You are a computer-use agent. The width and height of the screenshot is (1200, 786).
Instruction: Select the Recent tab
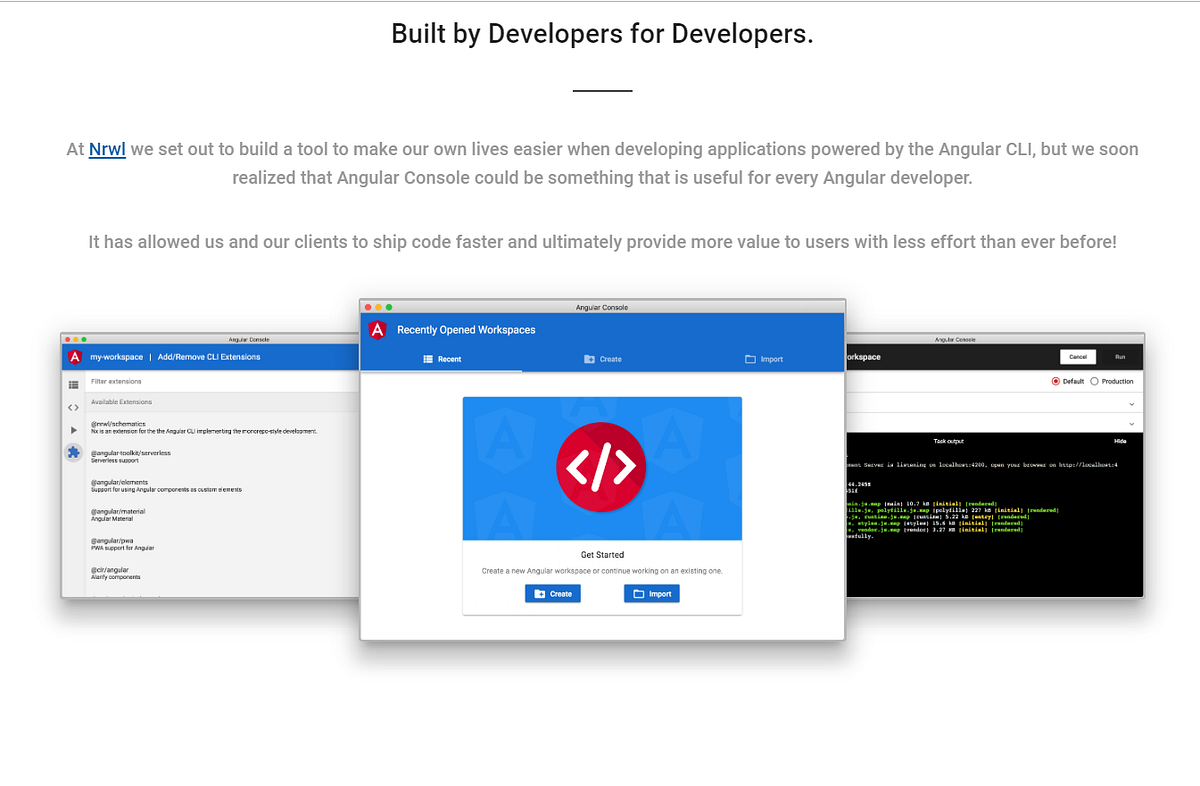click(x=442, y=359)
